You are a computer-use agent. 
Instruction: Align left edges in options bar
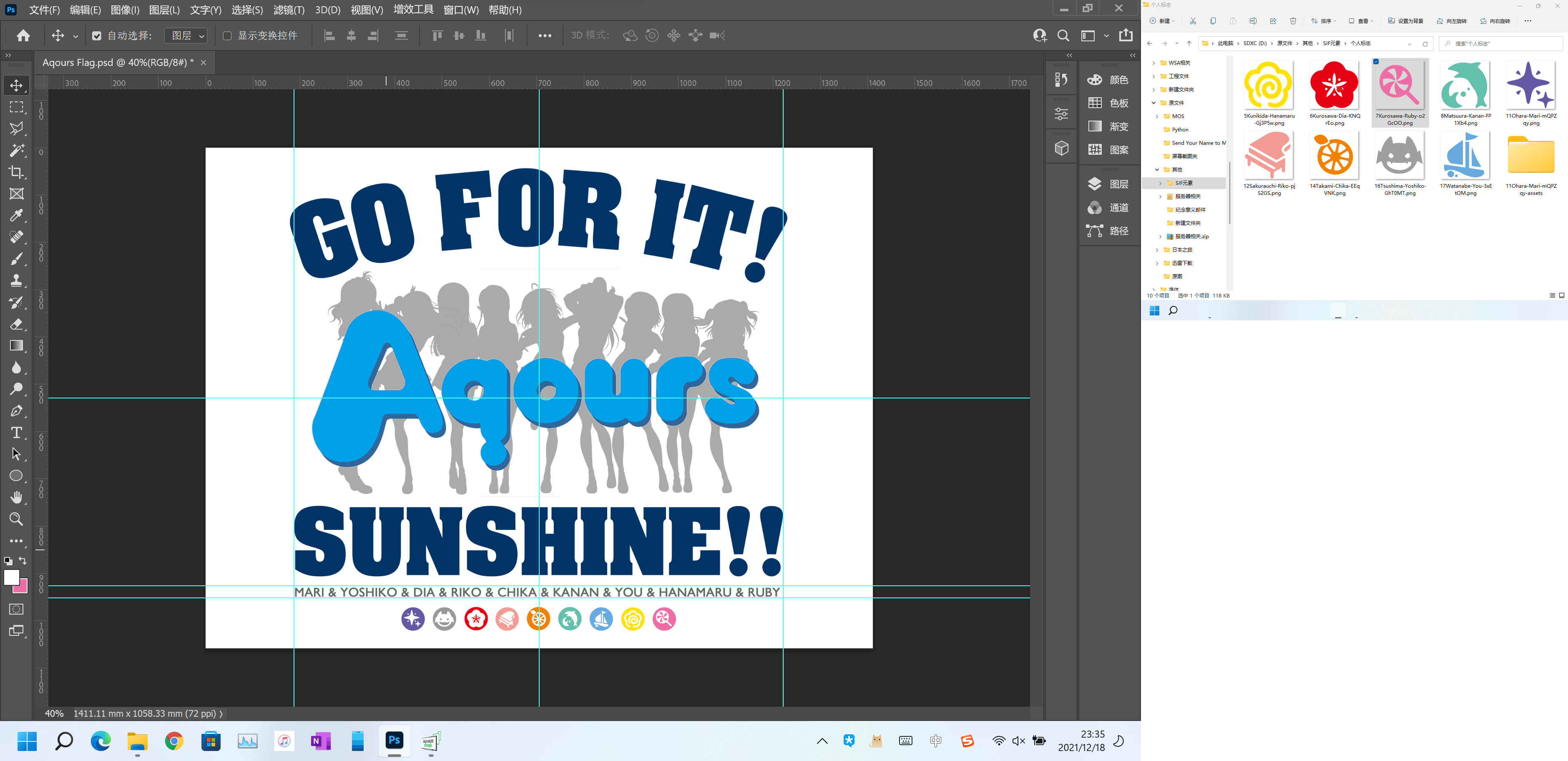(x=329, y=35)
